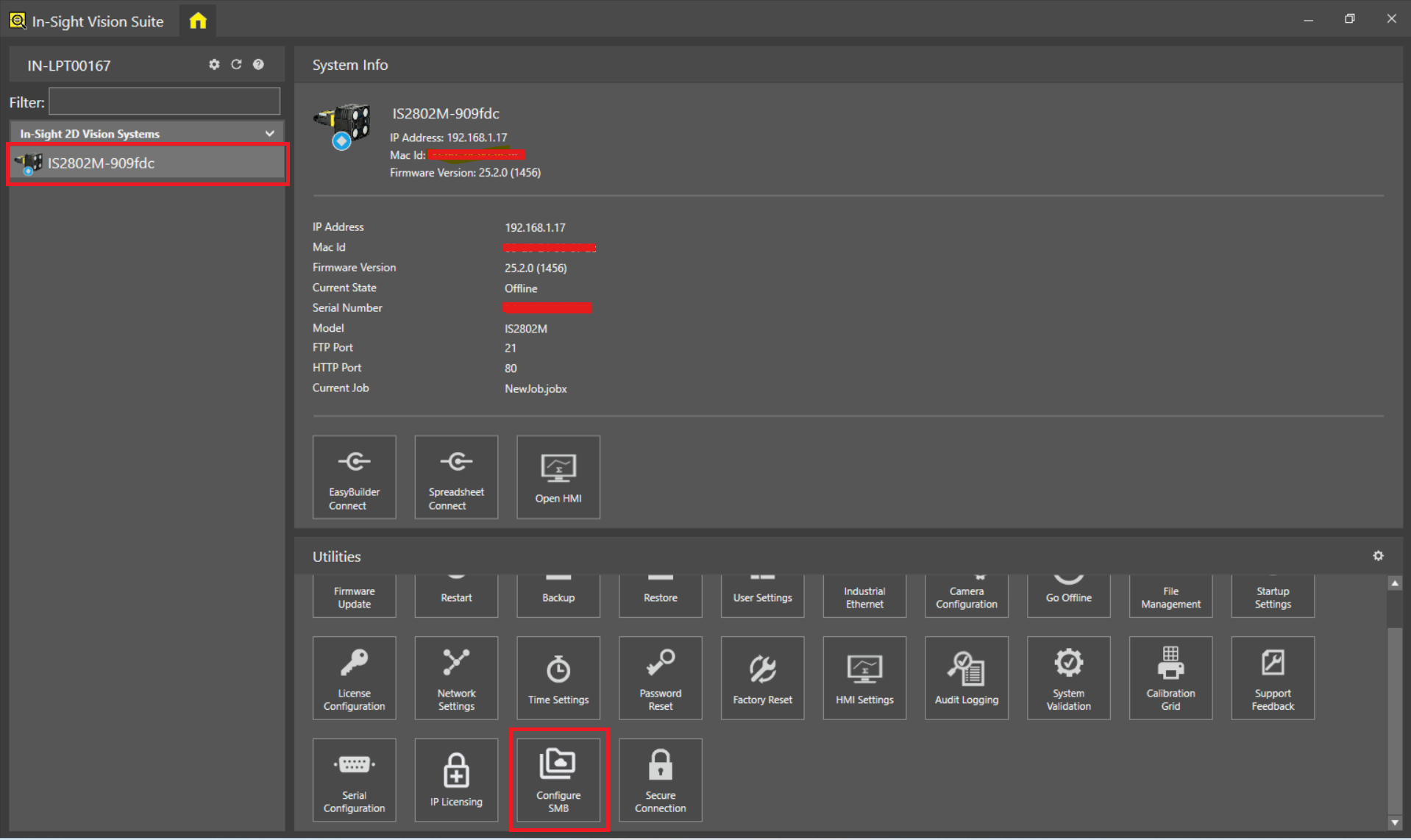
Task: Collapse the In-Sight 2D Vision Systems section
Action: 269,133
